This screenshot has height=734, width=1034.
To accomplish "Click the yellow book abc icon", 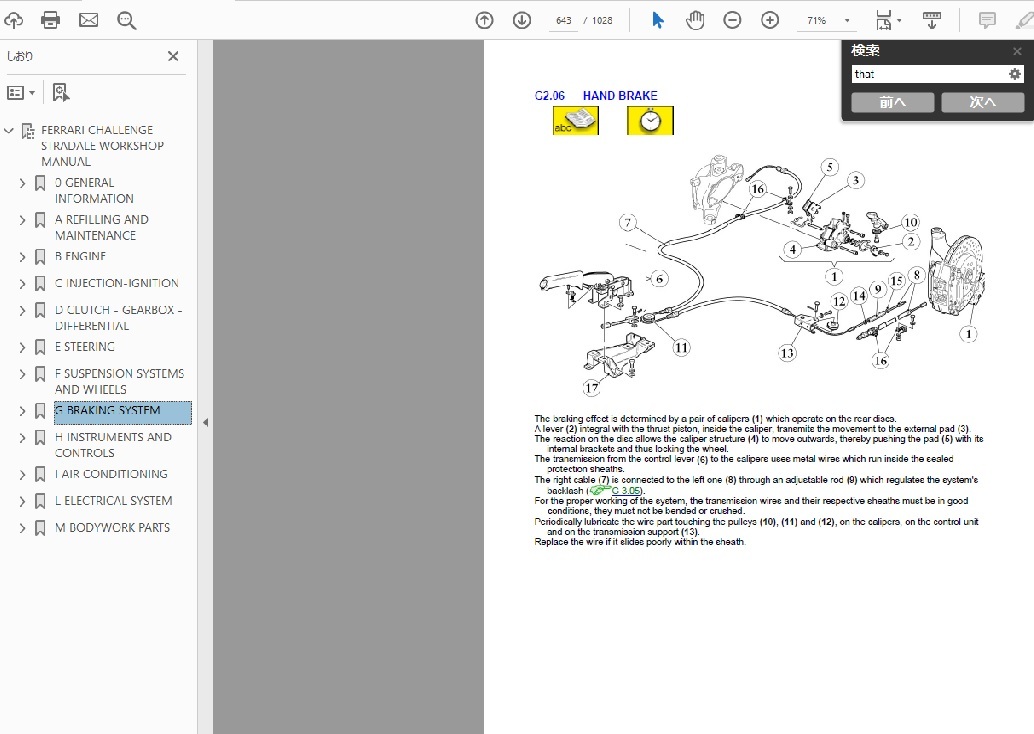I will pyautogui.click(x=576, y=121).
